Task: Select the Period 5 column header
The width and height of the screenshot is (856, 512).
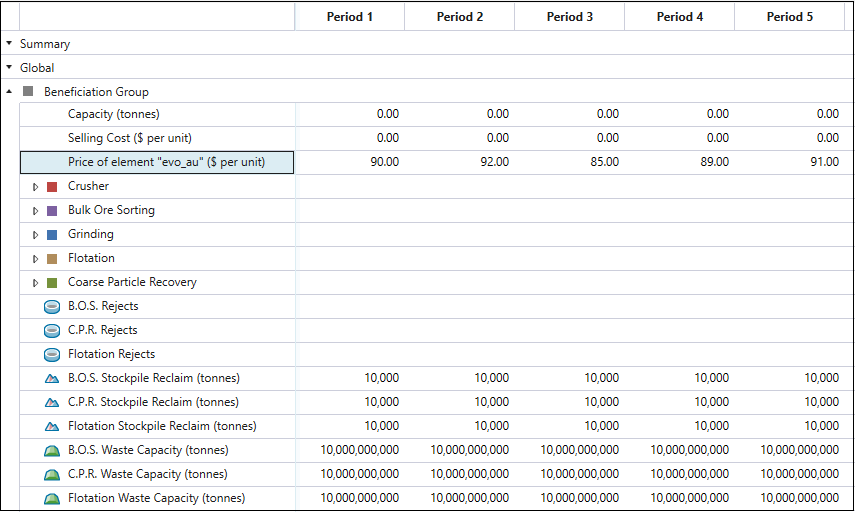Action: click(x=789, y=17)
